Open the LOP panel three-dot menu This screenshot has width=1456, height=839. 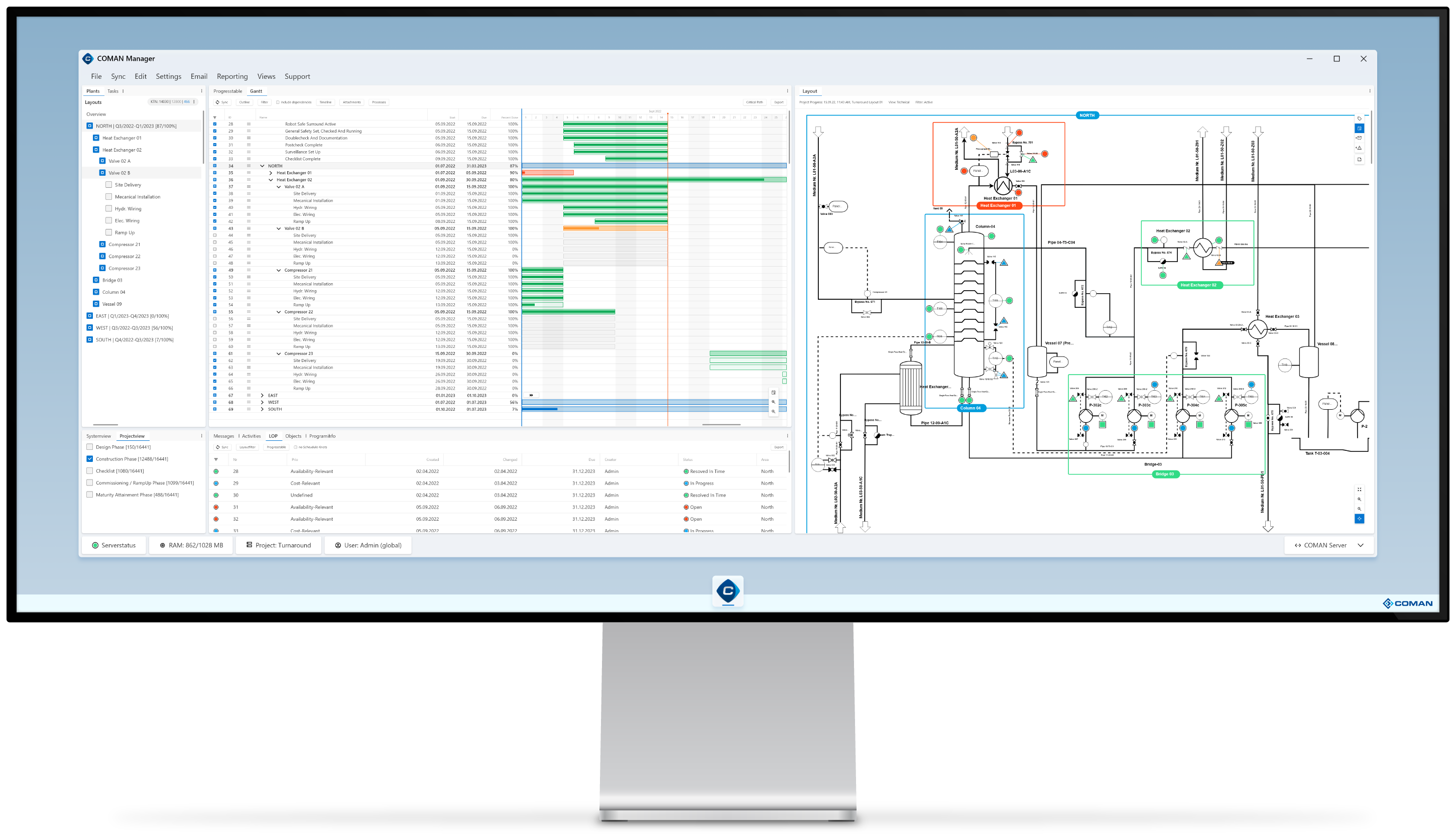(x=787, y=436)
